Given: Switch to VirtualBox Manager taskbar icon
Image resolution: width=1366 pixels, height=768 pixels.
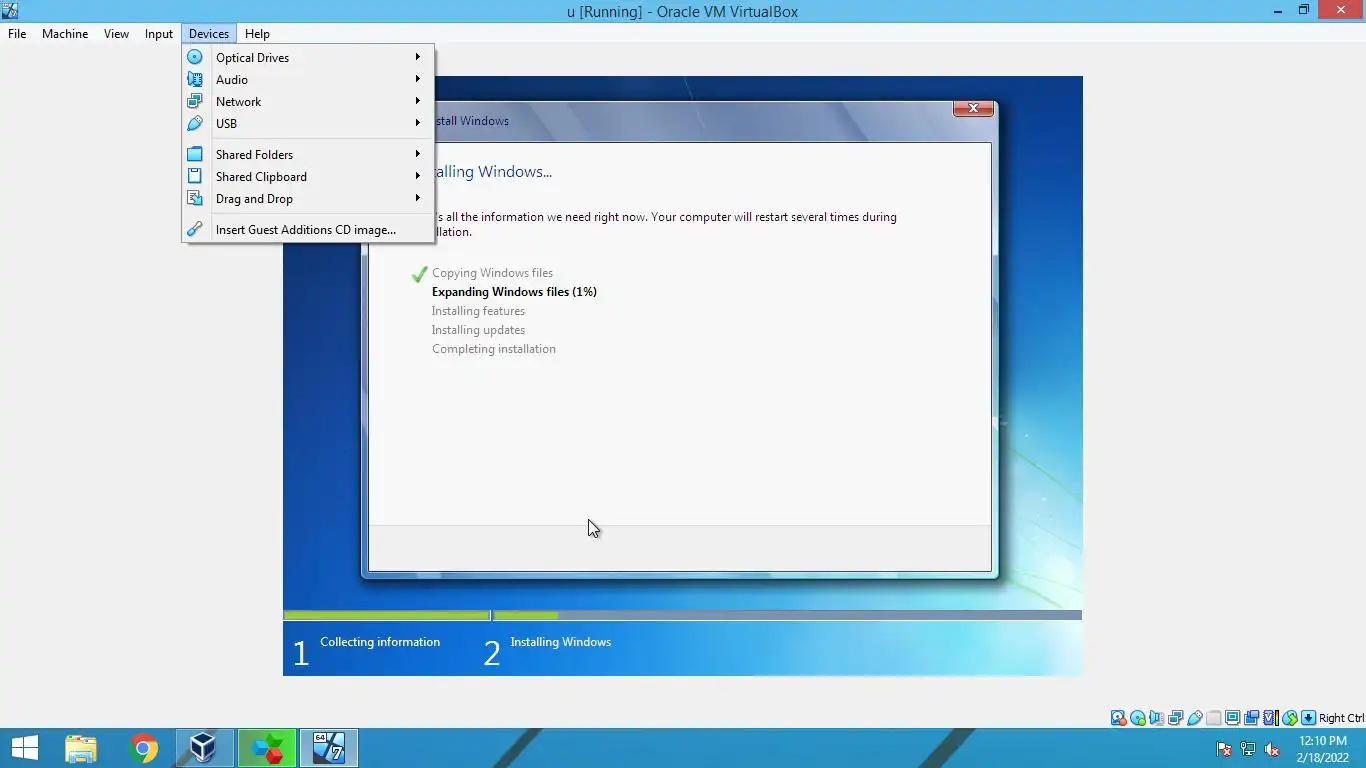Looking at the screenshot, I should pyautogui.click(x=204, y=748).
